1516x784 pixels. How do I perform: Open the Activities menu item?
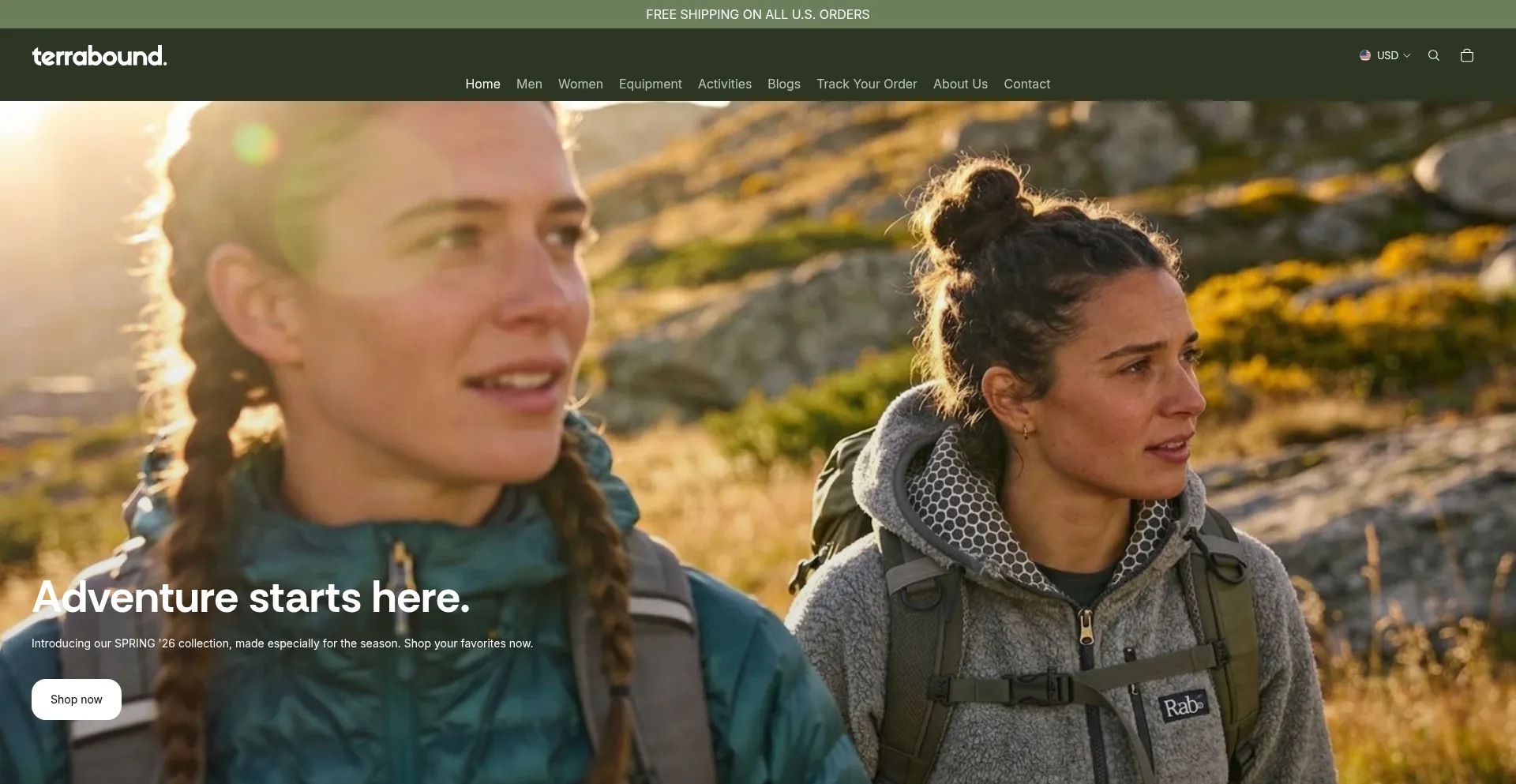pos(725,84)
